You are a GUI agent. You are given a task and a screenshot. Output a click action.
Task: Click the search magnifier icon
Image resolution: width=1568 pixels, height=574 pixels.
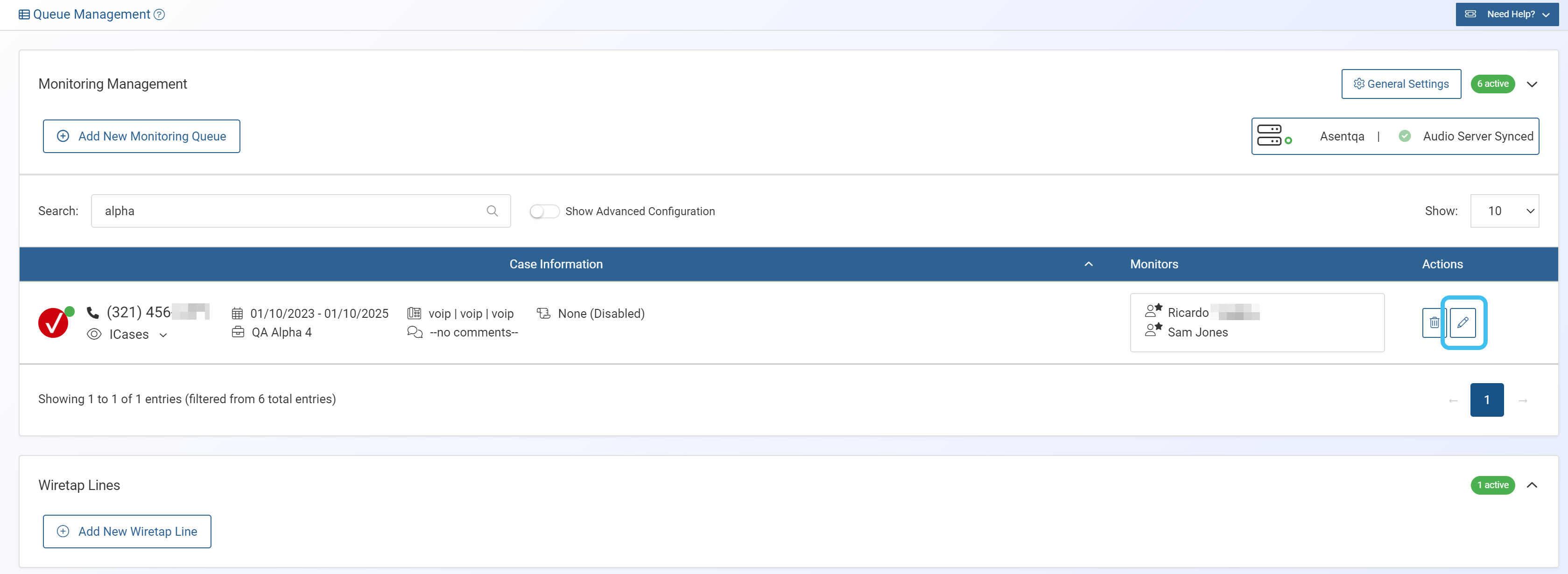point(492,210)
